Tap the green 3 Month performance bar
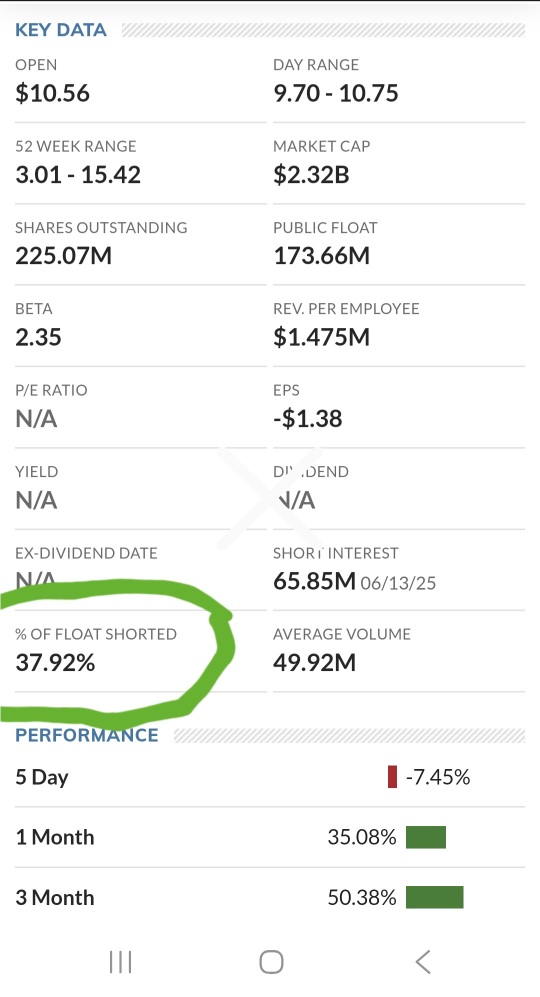Image resolution: width=540 pixels, height=997 pixels. [x=434, y=897]
